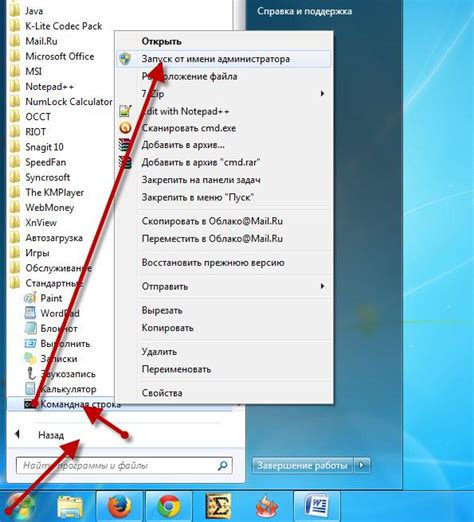
Task: Go back with the Назад link
Action: pos(51,435)
